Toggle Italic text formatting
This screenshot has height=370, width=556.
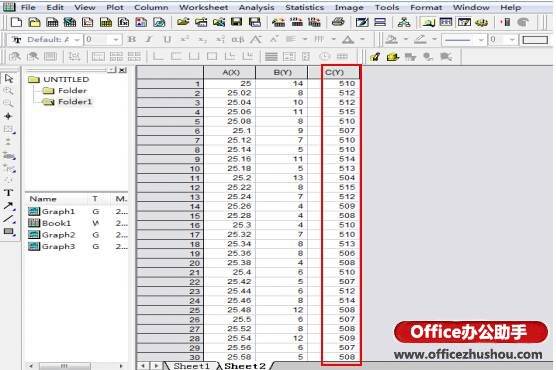[x=149, y=39]
